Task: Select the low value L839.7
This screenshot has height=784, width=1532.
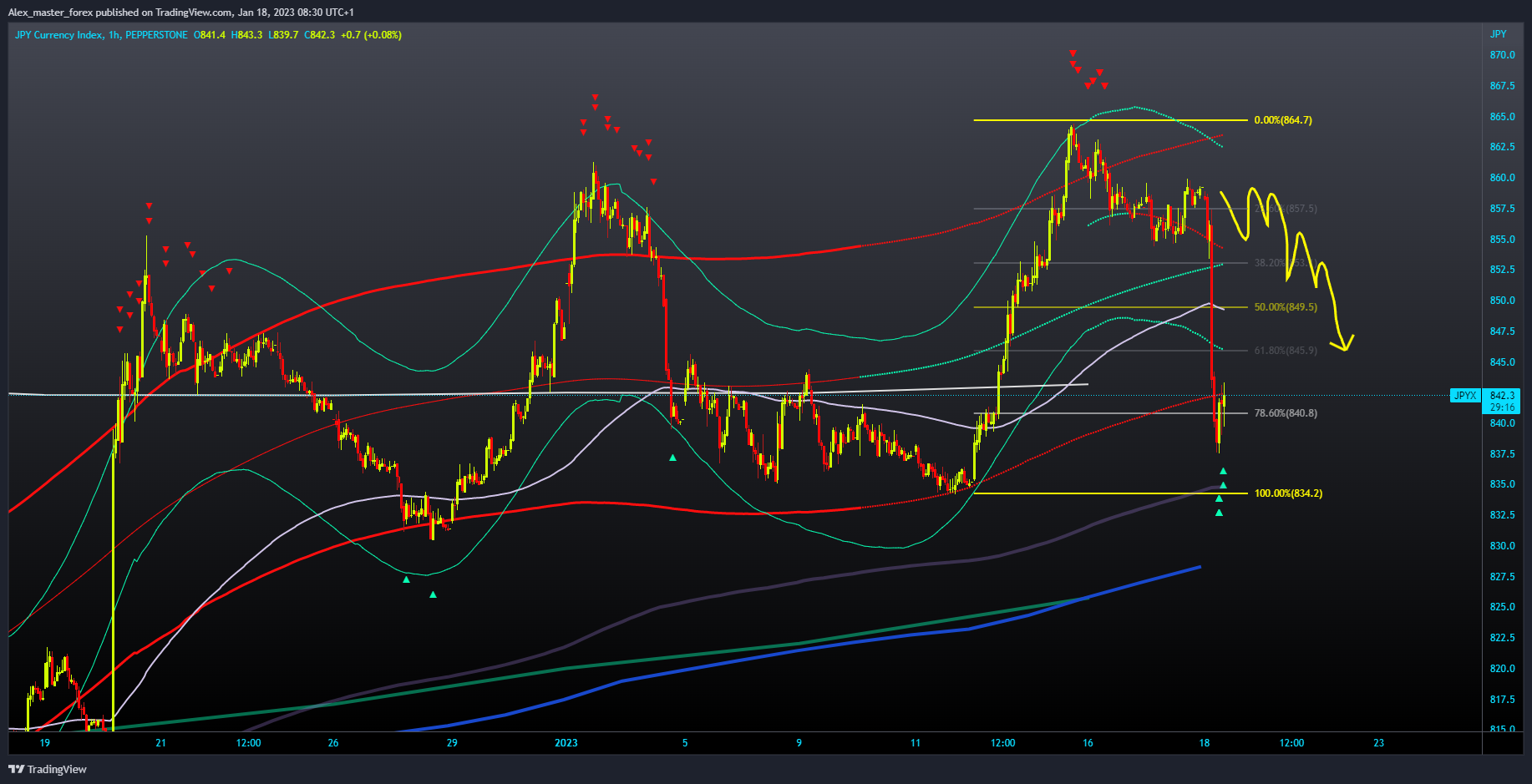Action: (283, 35)
